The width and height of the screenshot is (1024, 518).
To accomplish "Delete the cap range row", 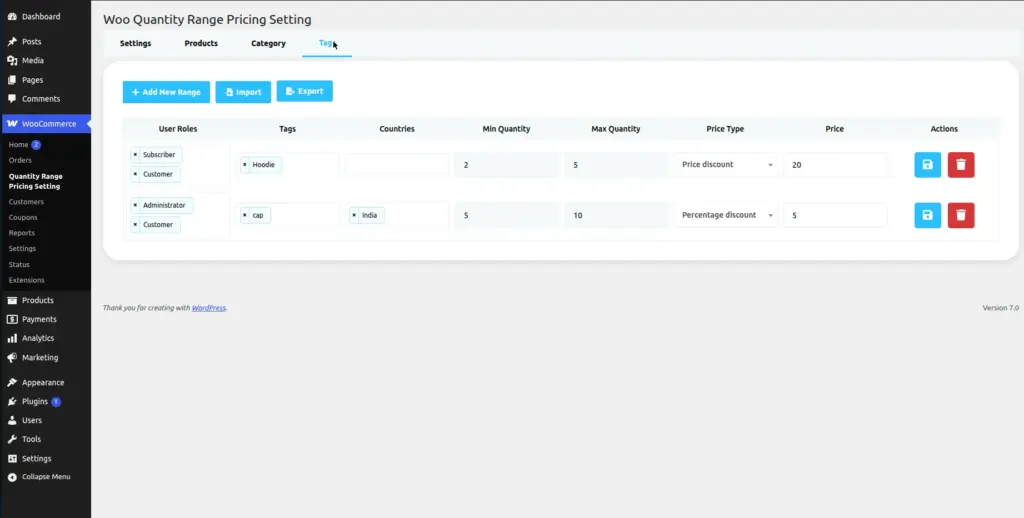I will click(x=961, y=216).
